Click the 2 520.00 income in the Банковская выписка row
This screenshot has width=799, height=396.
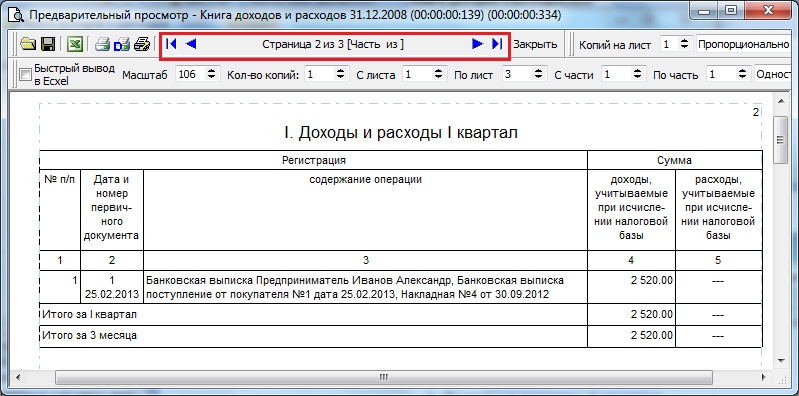(x=652, y=280)
